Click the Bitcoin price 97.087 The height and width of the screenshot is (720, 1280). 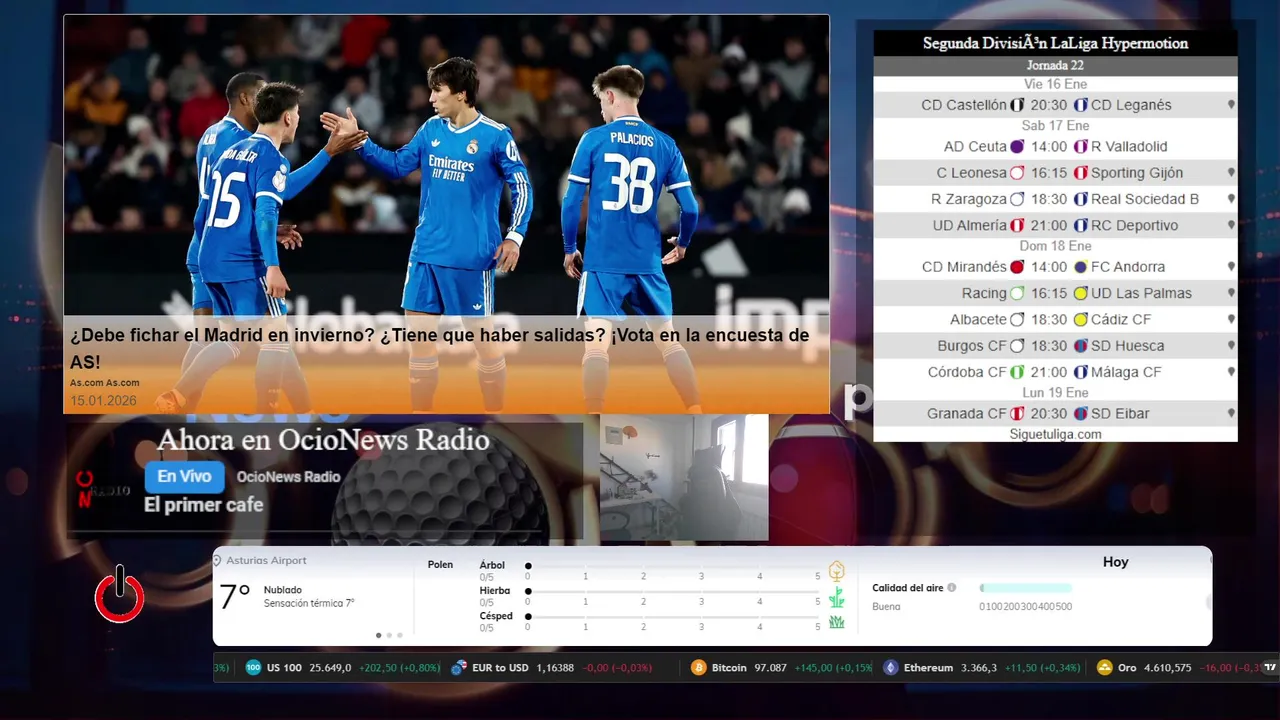(x=769, y=668)
